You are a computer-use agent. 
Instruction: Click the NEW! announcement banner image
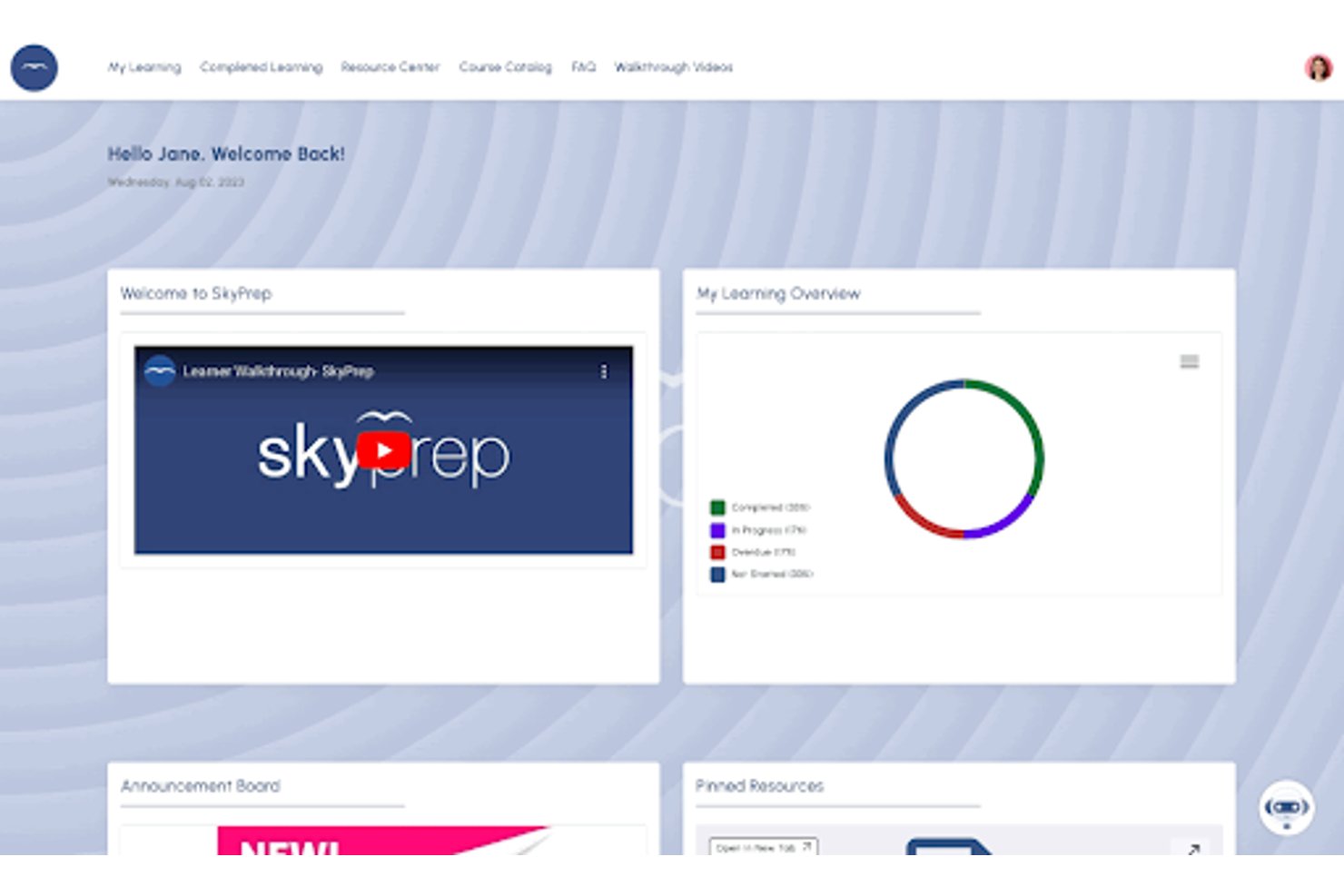(383, 841)
